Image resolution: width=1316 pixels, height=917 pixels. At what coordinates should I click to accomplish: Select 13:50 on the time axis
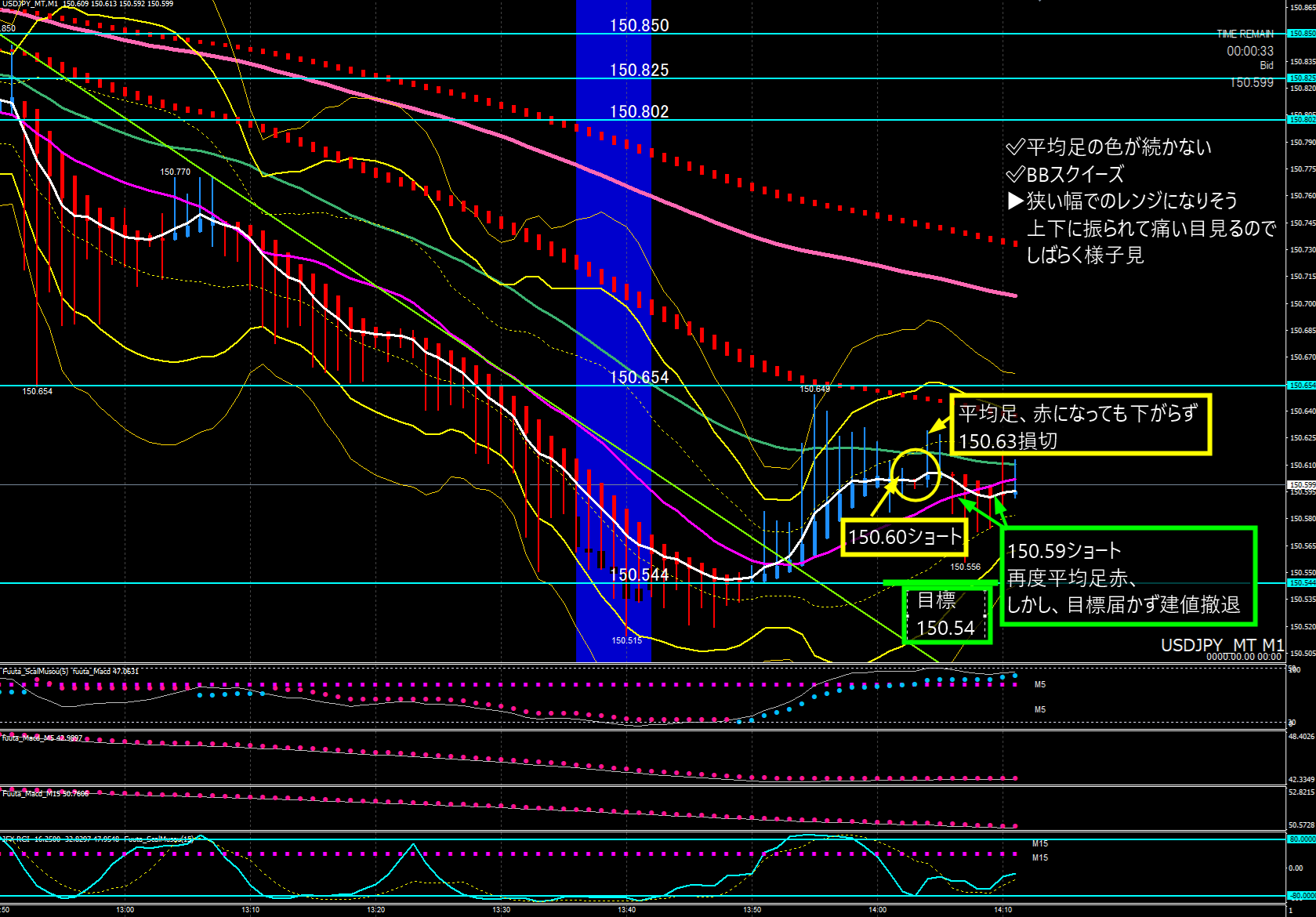coord(752,910)
